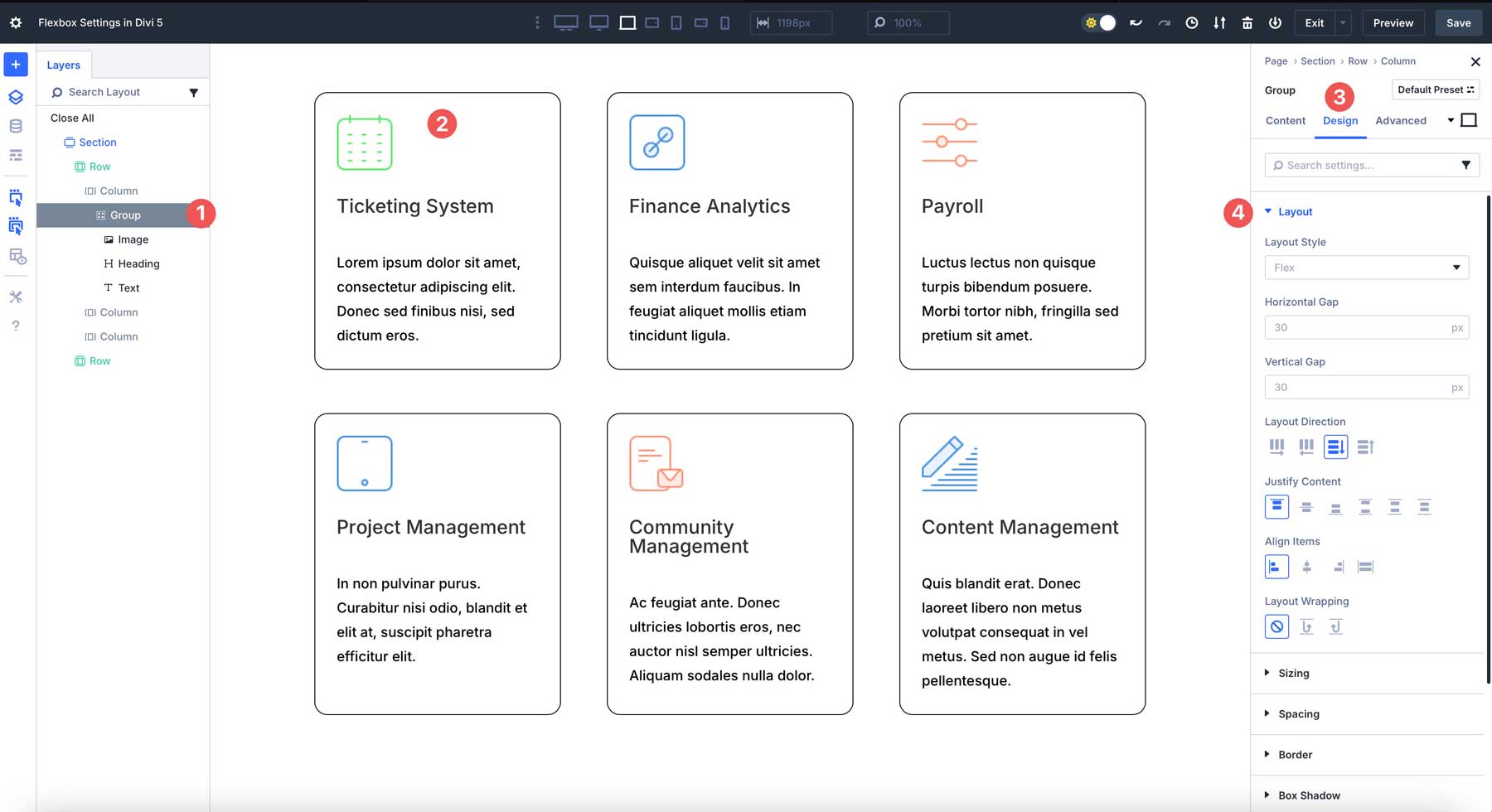Select the no-wrap Layout Wrapping option
Screen dimensions: 1492x812
(1276, 626)
